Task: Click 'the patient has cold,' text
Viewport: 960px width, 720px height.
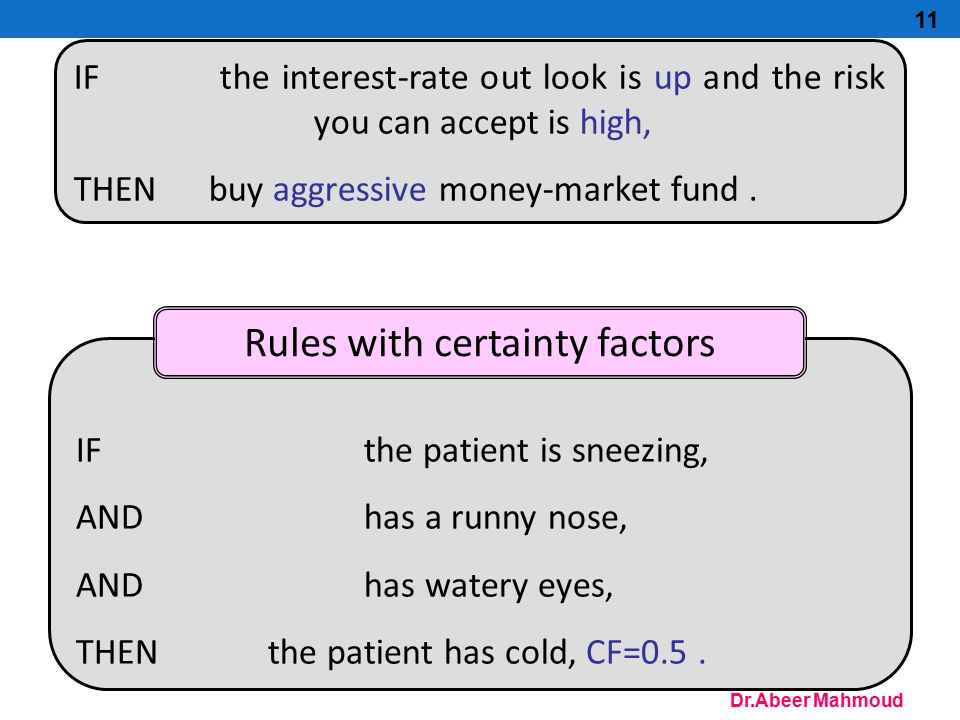Action: (422, 652)
